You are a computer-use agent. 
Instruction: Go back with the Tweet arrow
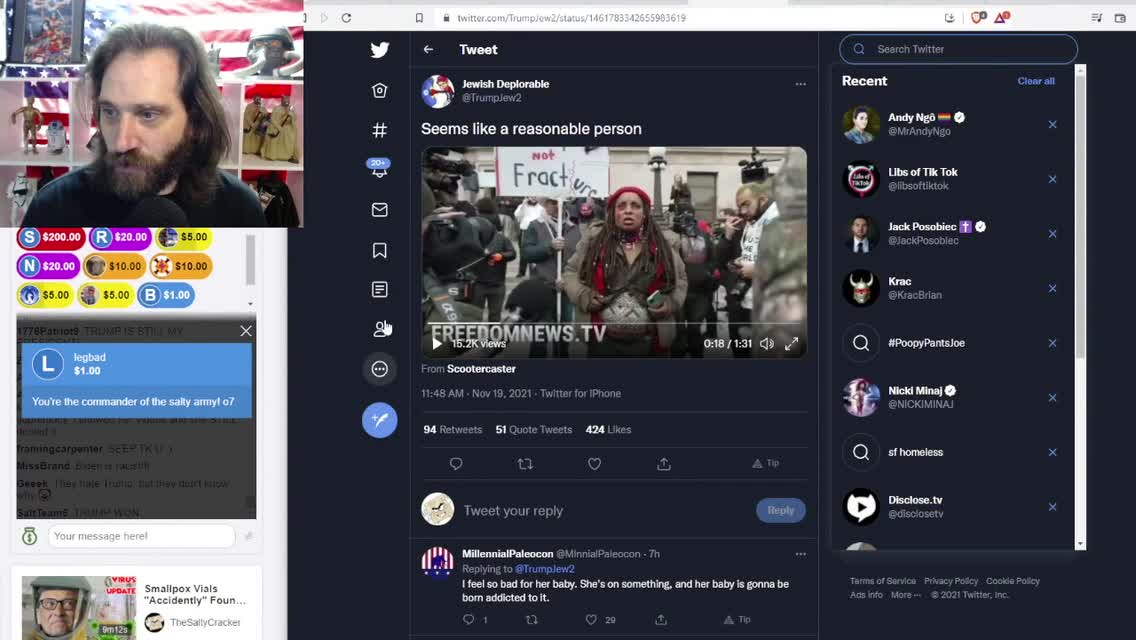[x=428, y=49]
